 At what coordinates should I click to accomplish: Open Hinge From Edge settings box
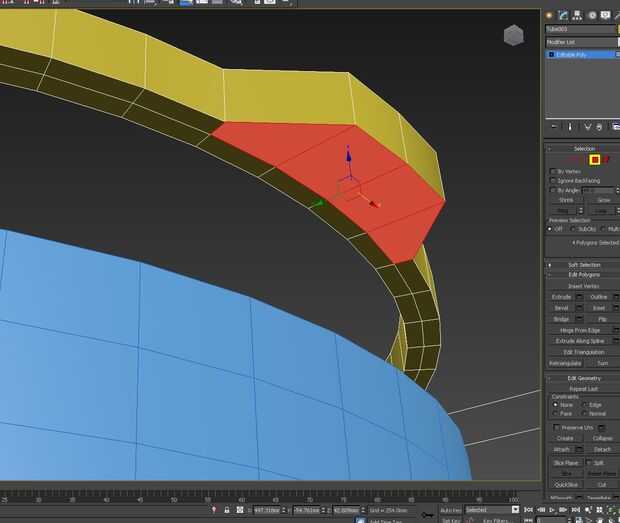pyautogui.click(x=616, y=330)
